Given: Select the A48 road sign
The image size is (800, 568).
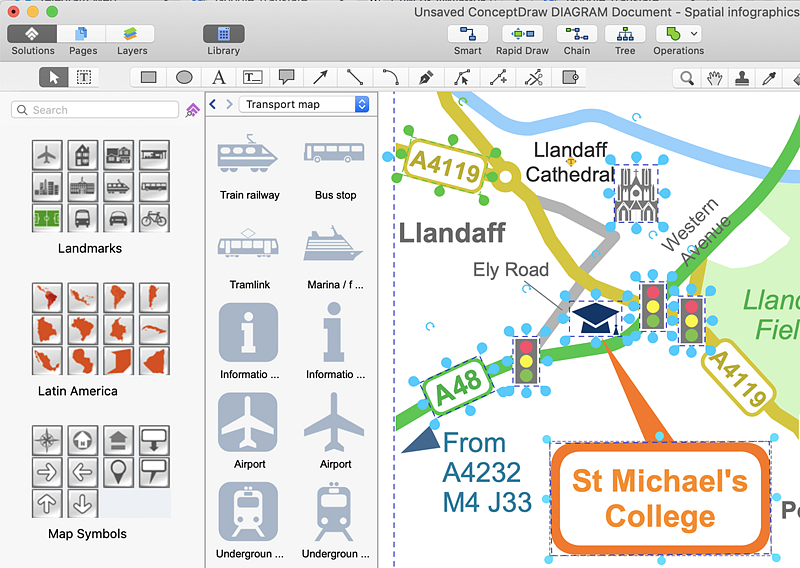Looking at the screenshot, I should click(458, 385).
